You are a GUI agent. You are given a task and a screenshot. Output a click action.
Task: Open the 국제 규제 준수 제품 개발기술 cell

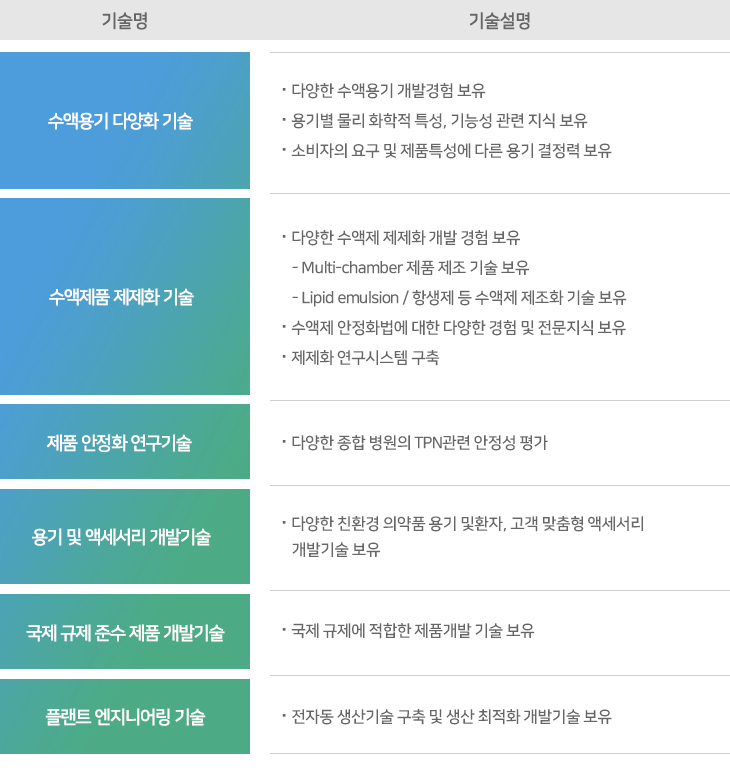coord(125,632)
